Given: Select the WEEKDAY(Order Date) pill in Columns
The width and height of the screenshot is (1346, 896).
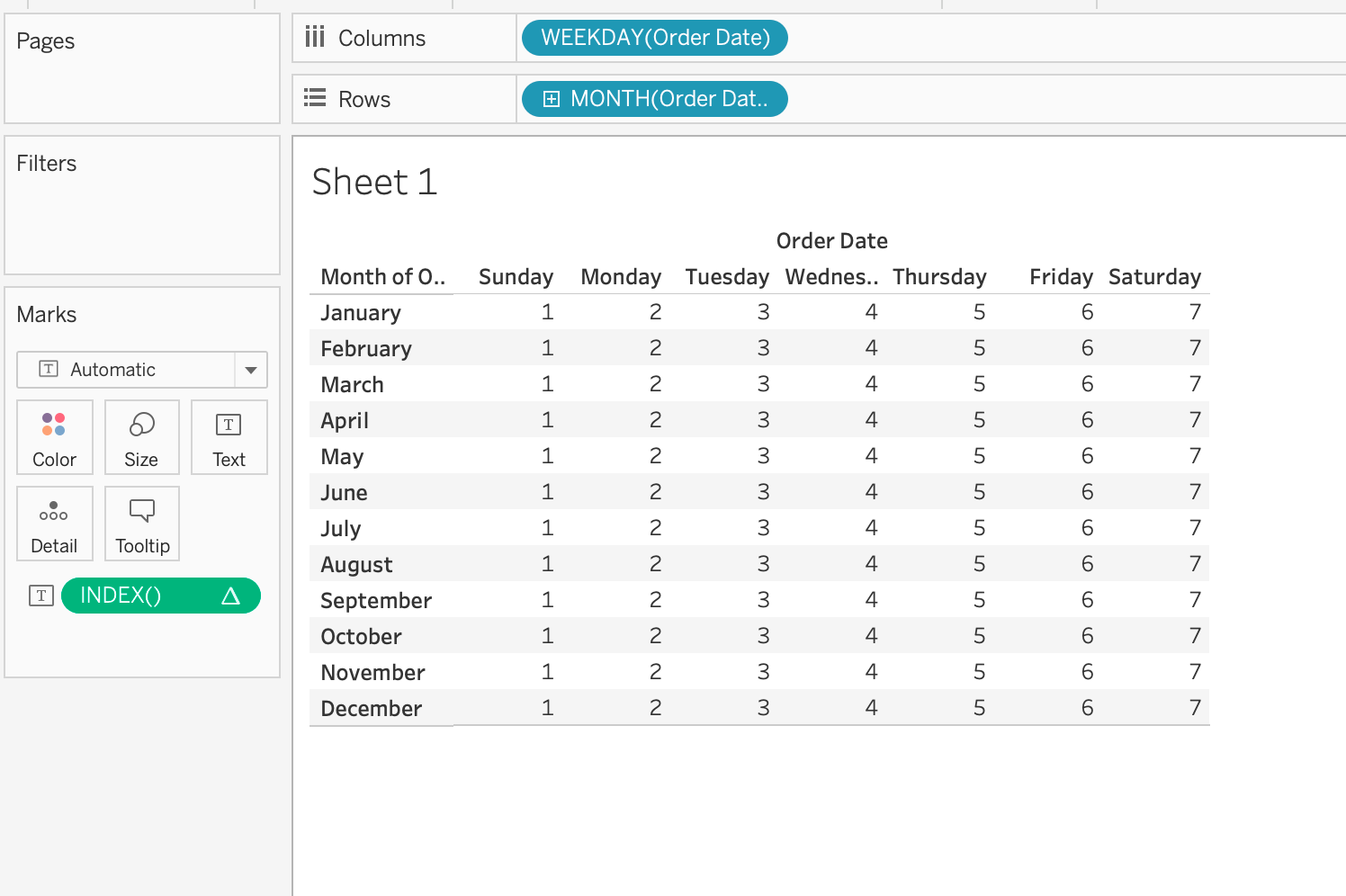Looking at the screenshot, I should [x=655, y=38].
